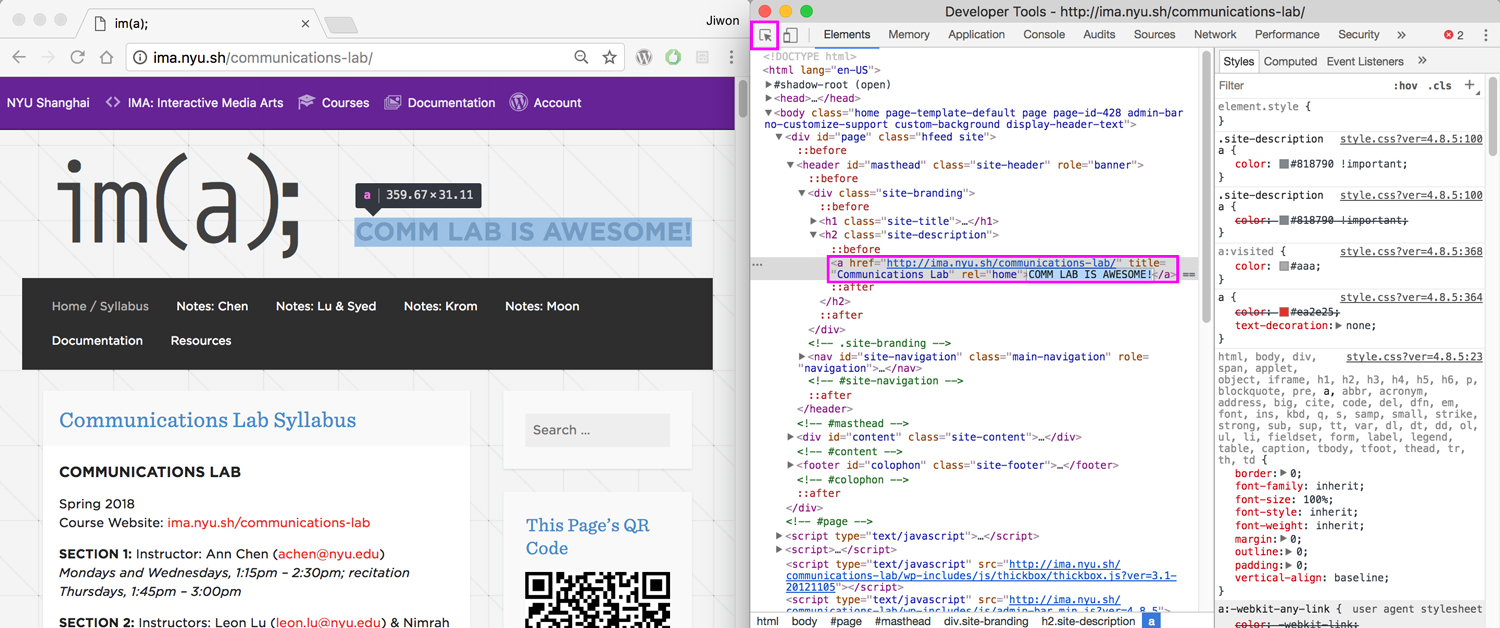The image size is (1500, 628).
Task: Go to the browser home icon
Action: (x=106, y=58)
